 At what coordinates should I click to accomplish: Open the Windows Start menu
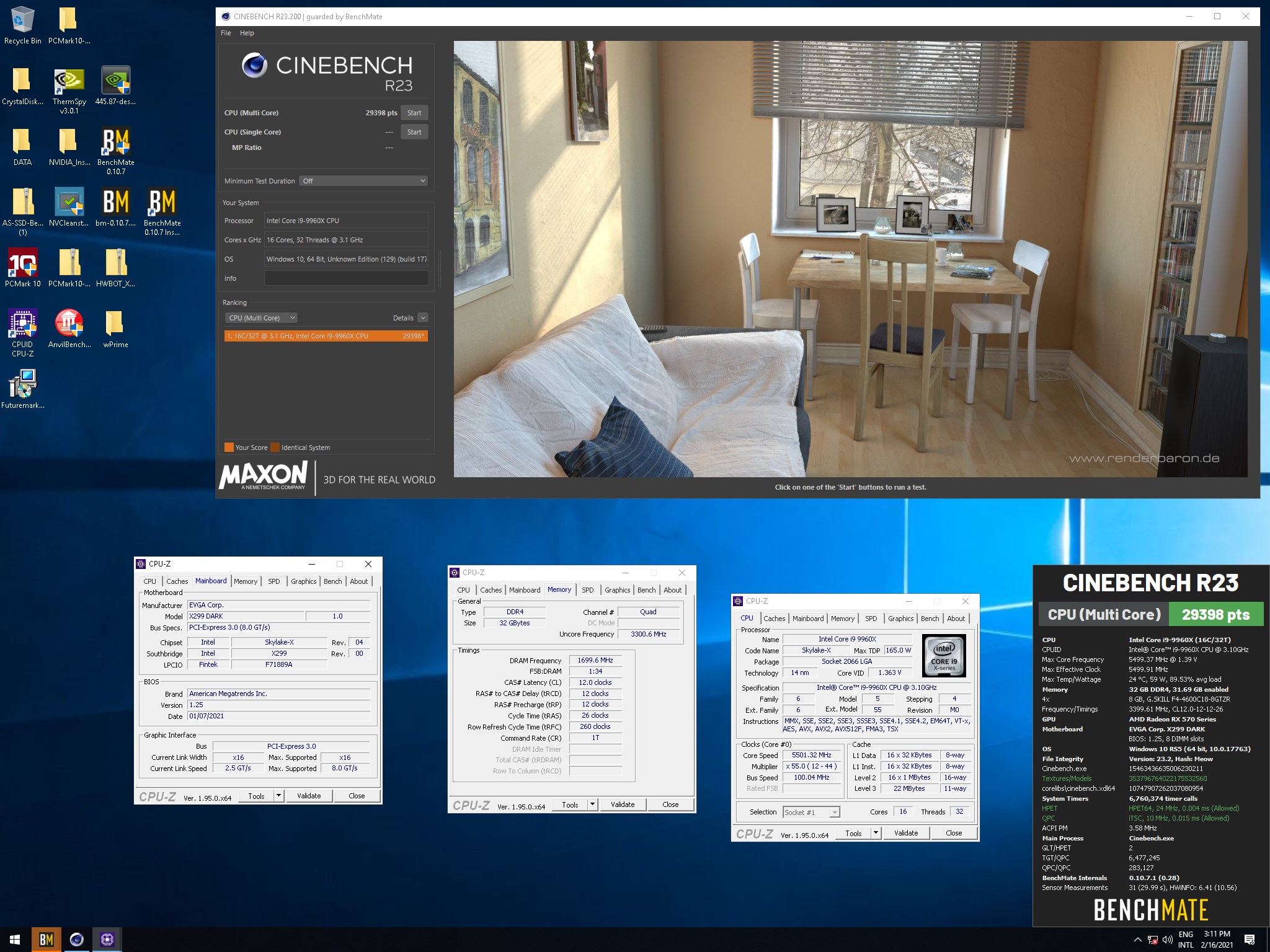pyautogui.click(x=15, y=940)
